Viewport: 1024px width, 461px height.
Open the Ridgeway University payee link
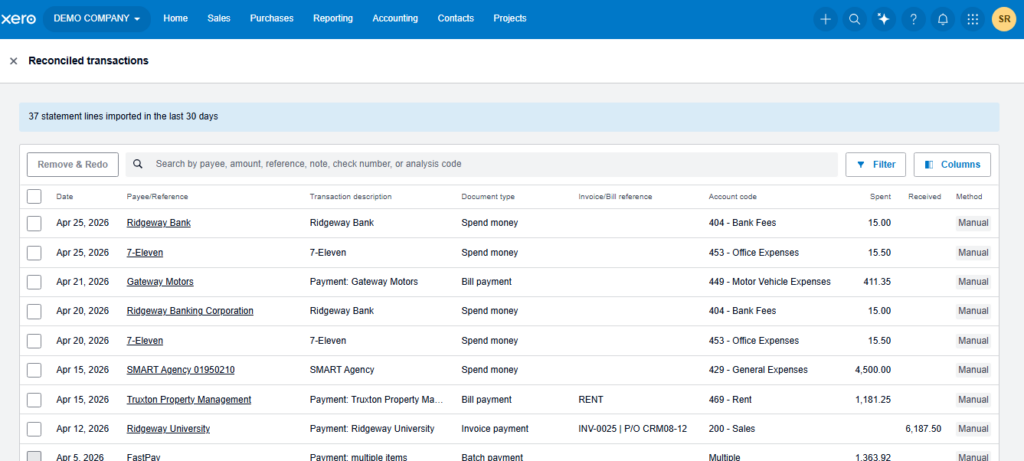pyautogui.click(x=168, y=428)
